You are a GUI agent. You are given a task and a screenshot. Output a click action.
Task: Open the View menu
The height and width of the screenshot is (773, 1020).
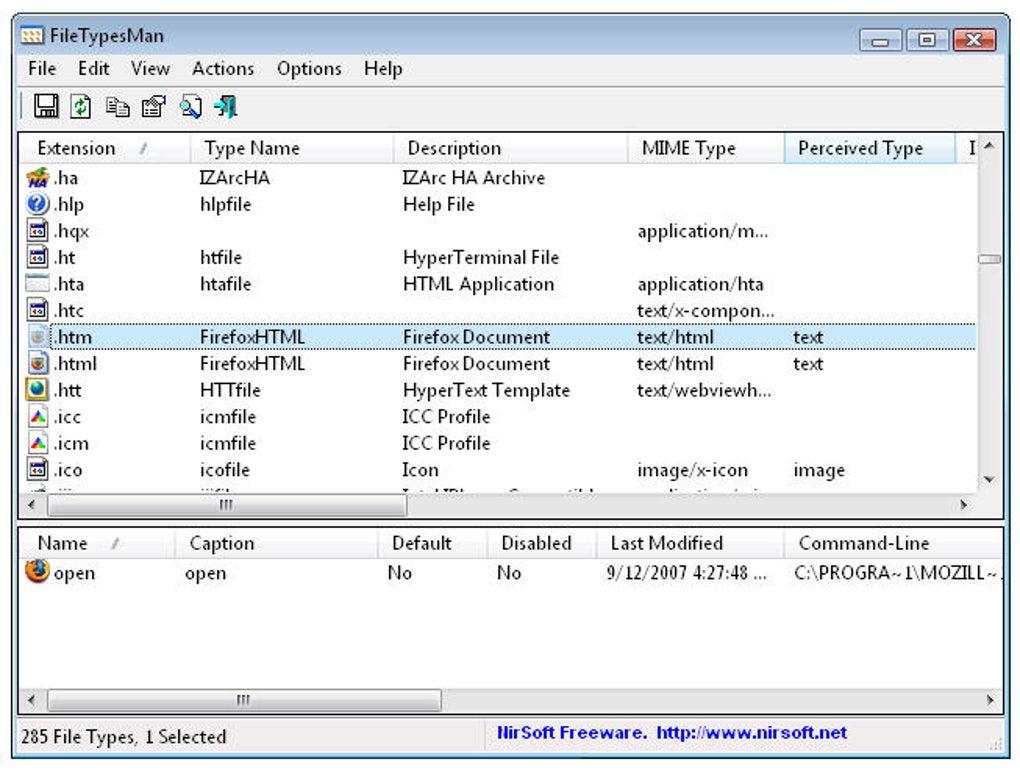coord(150,68)
